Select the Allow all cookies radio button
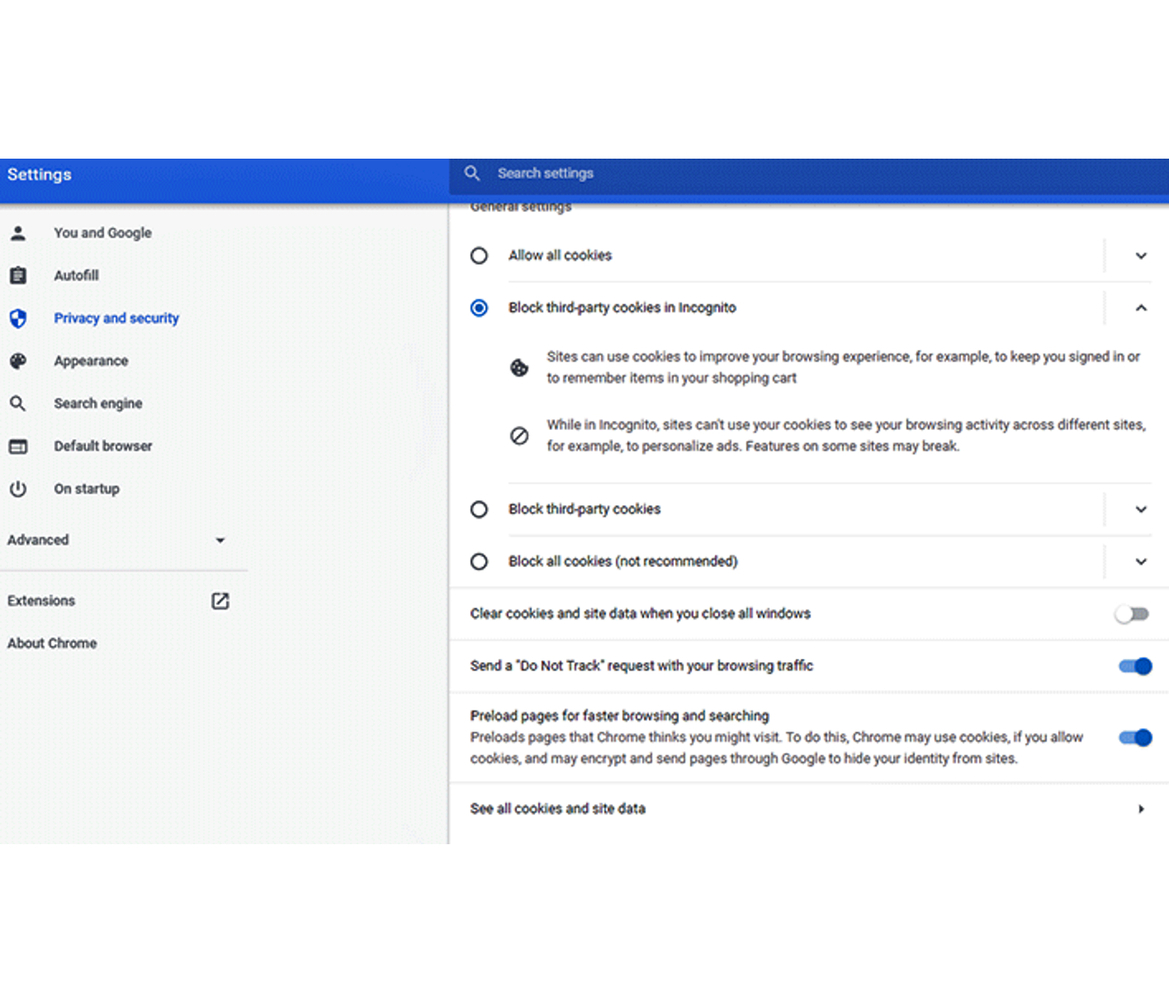 click(x=479, y=256)
